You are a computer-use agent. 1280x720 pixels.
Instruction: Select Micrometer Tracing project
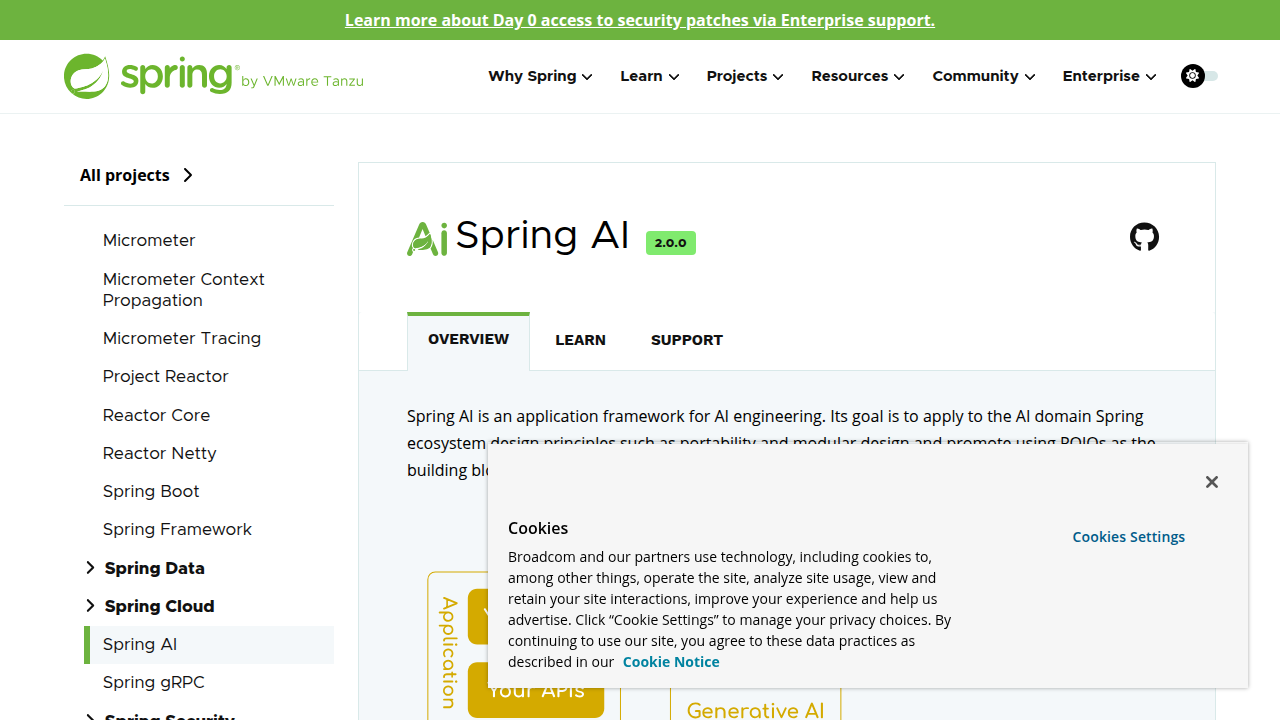coord(182,338)
